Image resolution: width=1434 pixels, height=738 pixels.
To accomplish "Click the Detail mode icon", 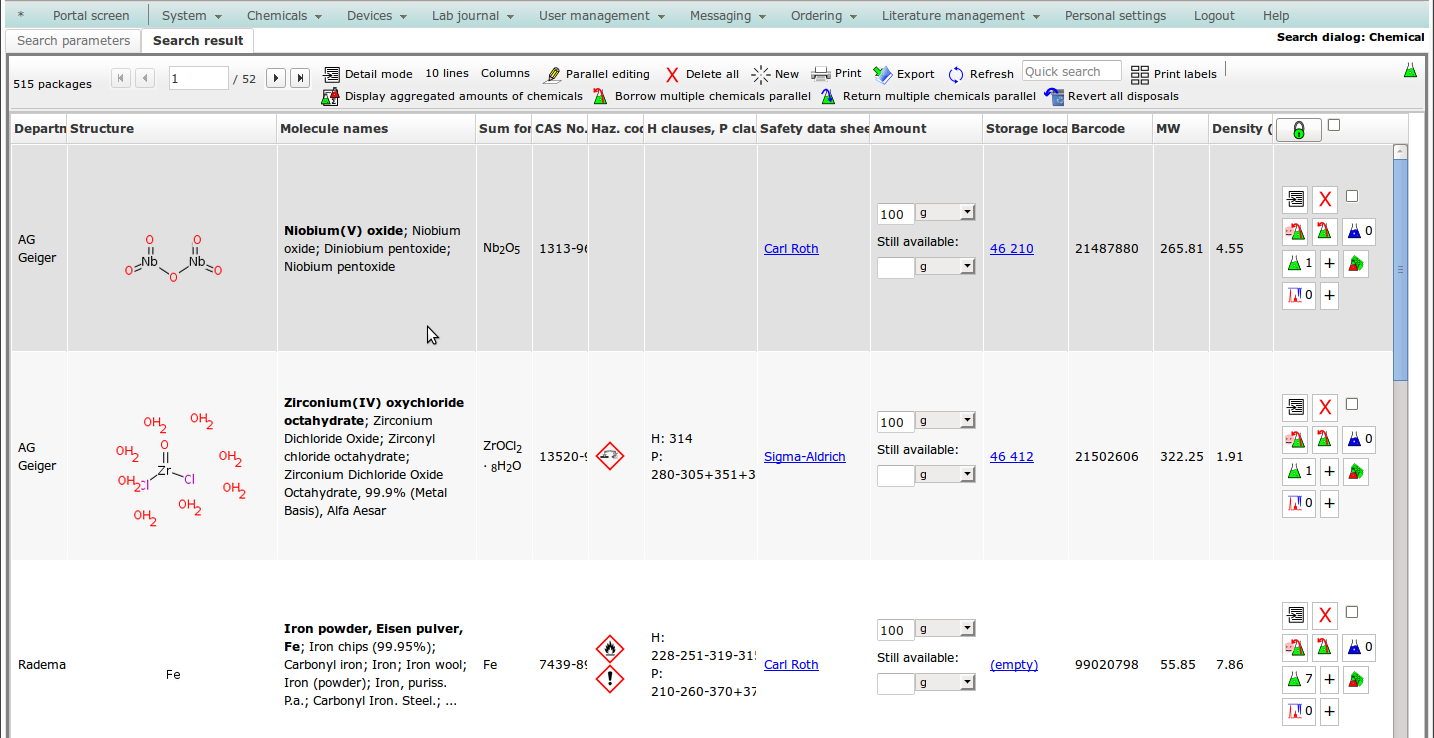I will (332, 74).
